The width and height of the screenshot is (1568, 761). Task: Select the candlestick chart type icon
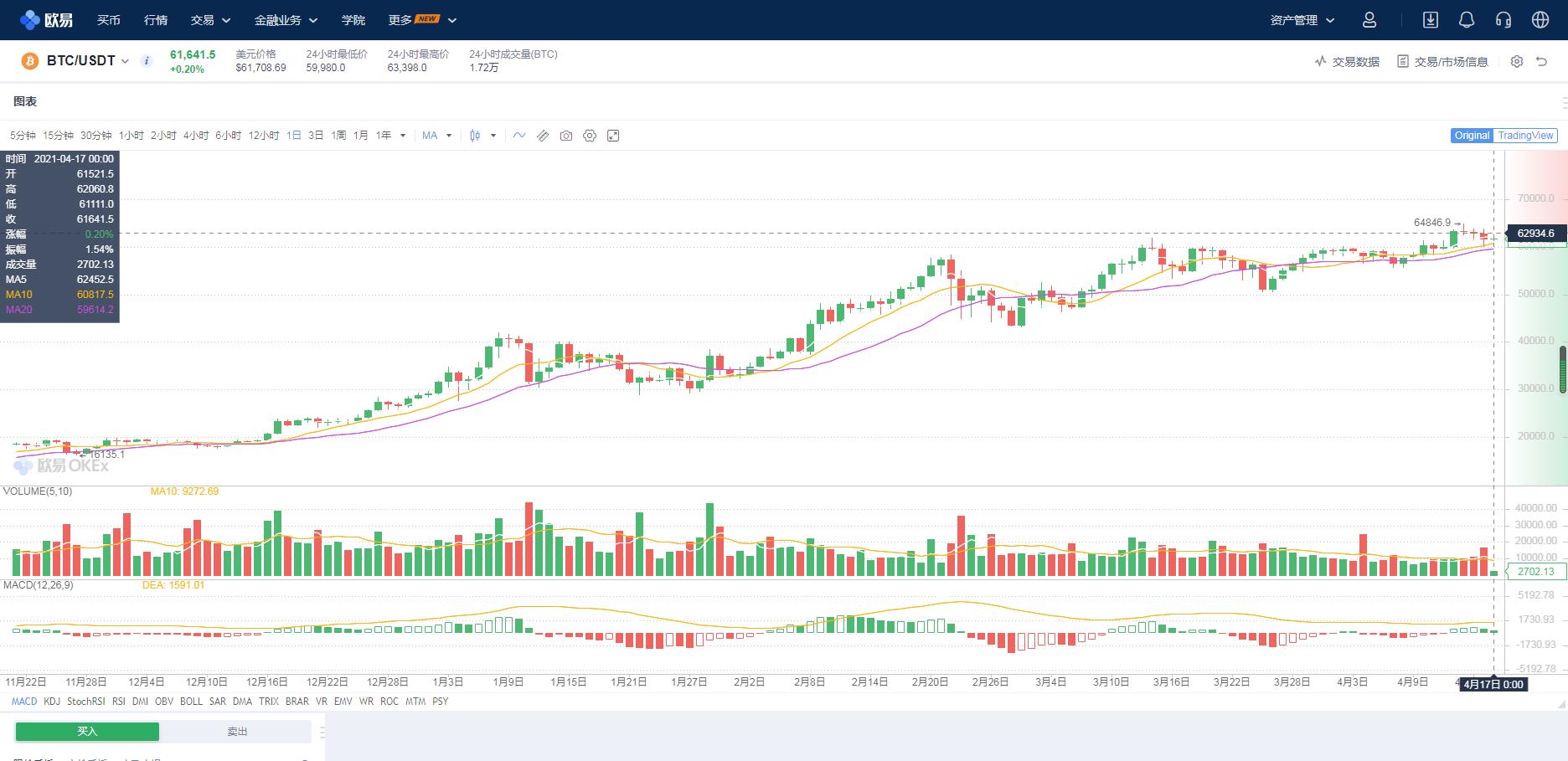475,136
